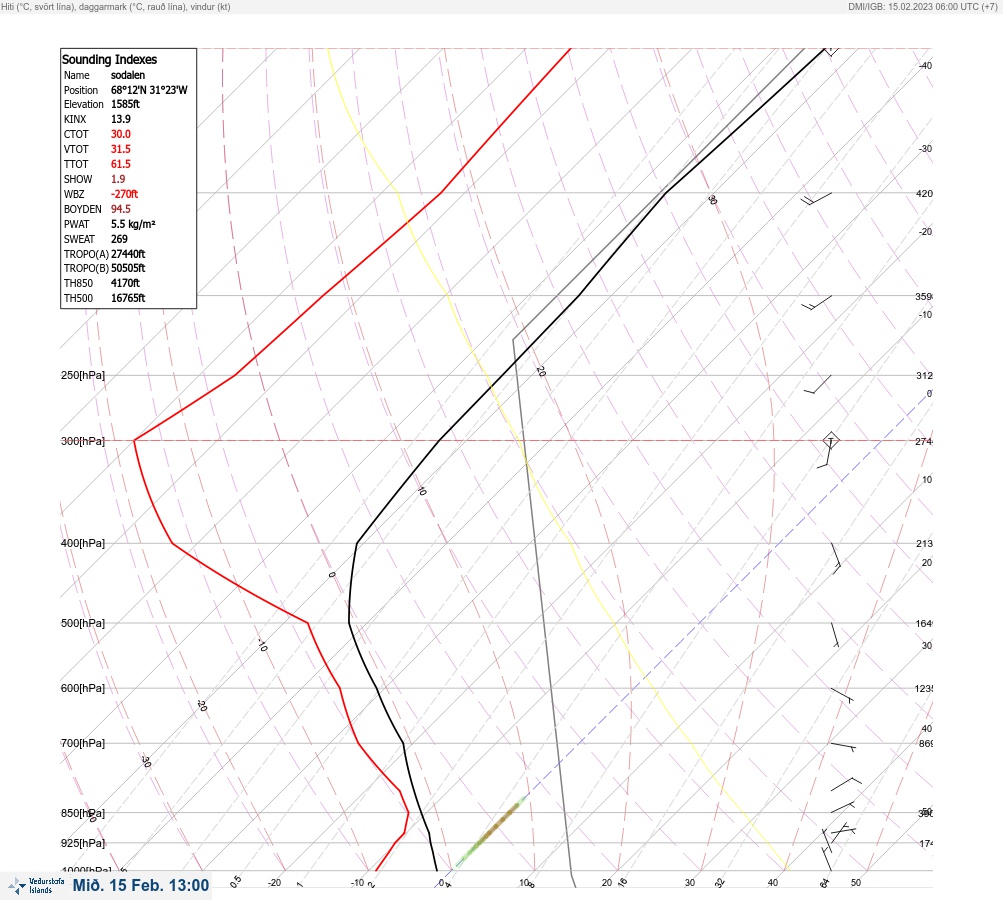1003x900 pixels.
Task: Click the green-orange highlighted segment near 850 hPa
Action: point(491,831)
